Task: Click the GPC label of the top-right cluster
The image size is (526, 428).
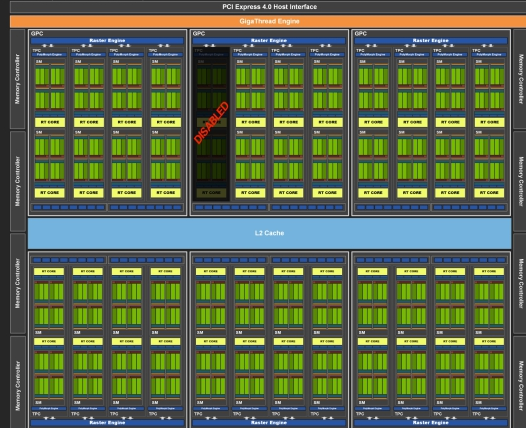Action: point(360,34)
